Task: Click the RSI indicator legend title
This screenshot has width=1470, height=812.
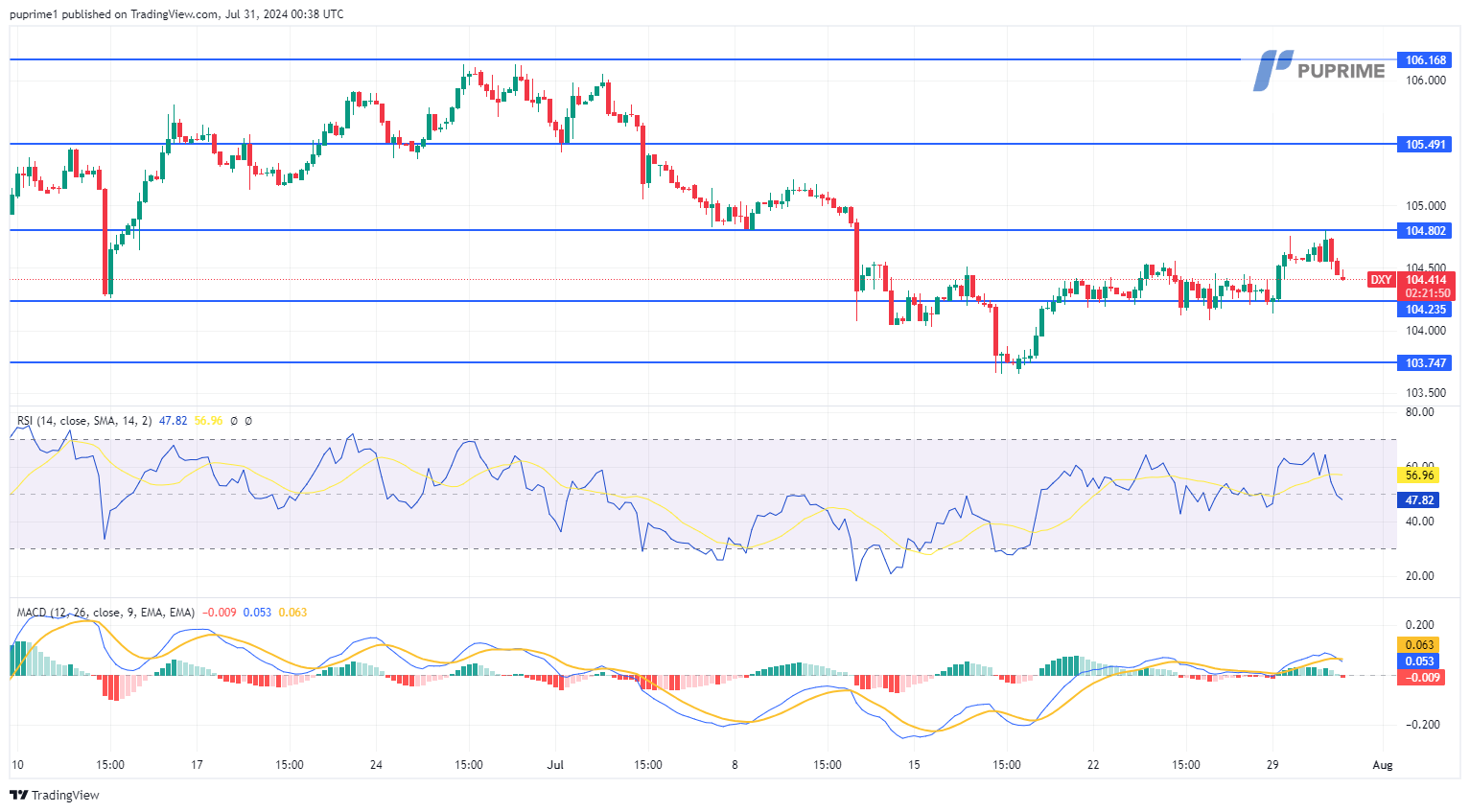Action: (x=84, y=421)
